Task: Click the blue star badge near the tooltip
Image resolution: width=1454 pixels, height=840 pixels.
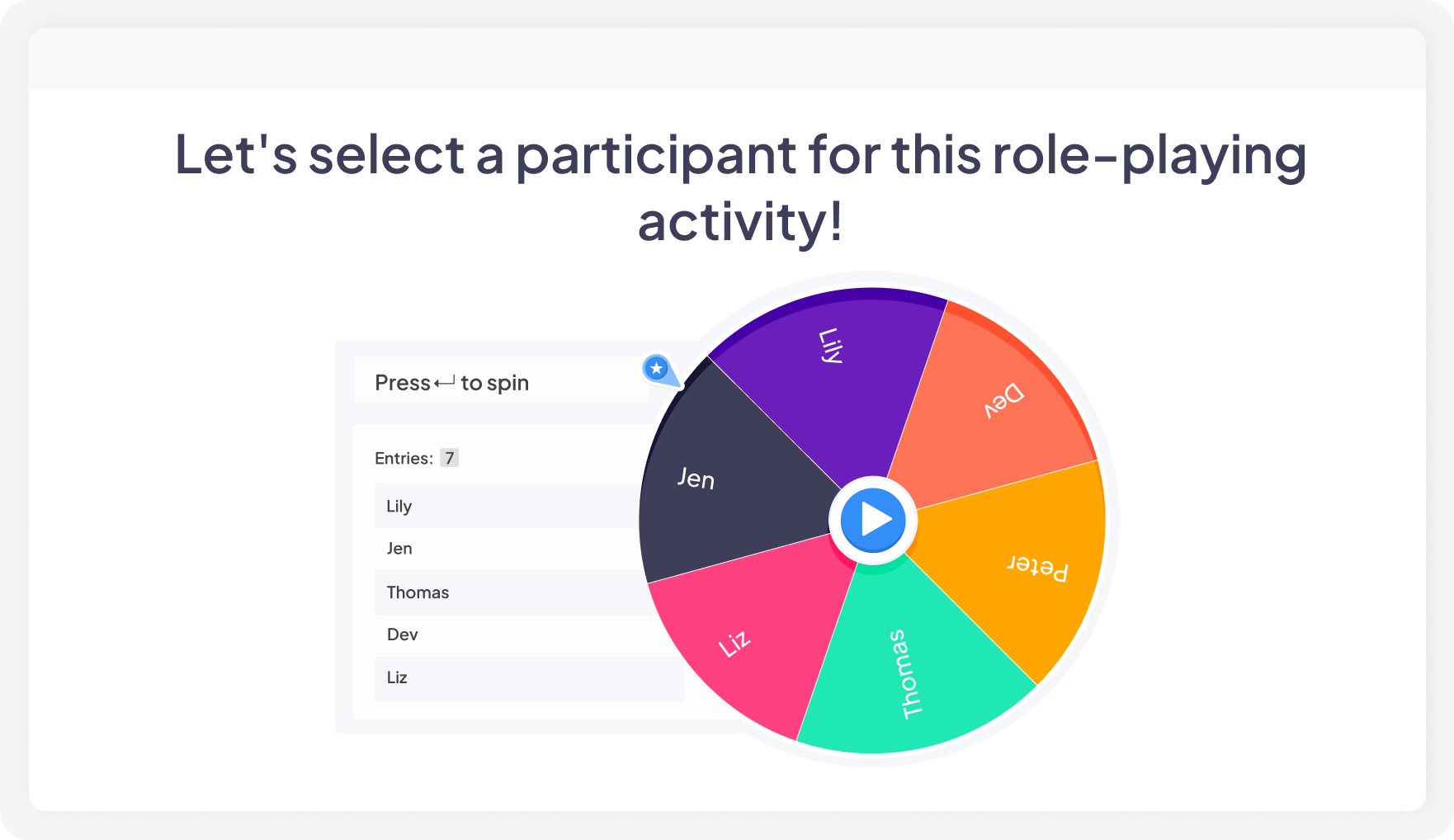Action: [656, 370]
